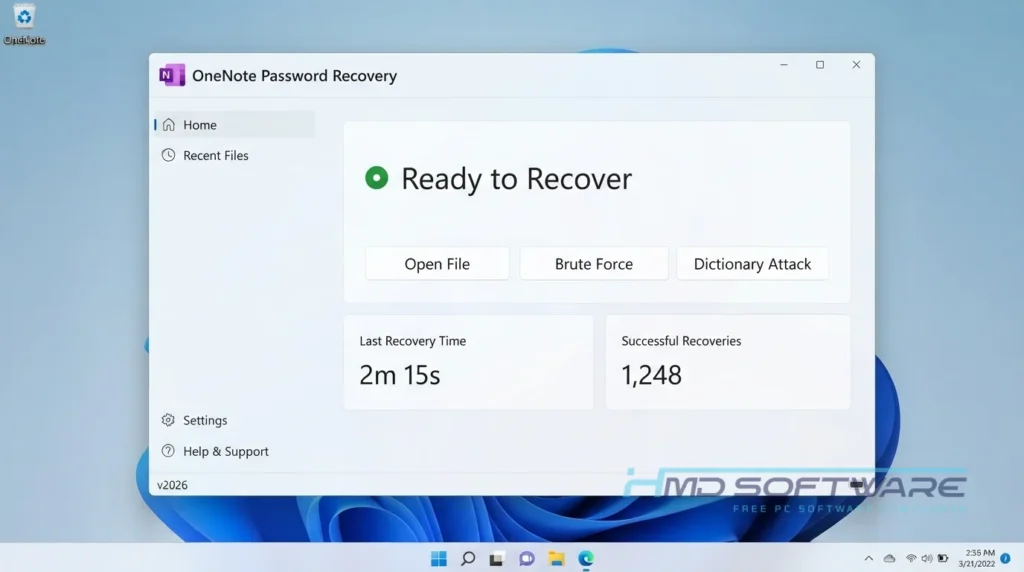The width and height of the screenshot is (1024, 572).
Task: Start a Dictionary Attack
Action: click(752, 264)
